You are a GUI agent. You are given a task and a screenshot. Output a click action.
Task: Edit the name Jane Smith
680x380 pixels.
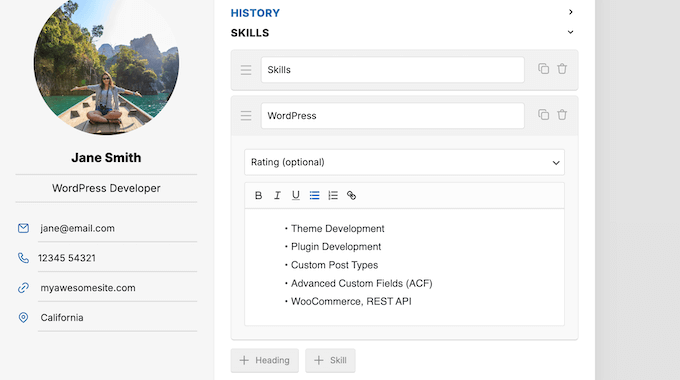coord(106,157)
